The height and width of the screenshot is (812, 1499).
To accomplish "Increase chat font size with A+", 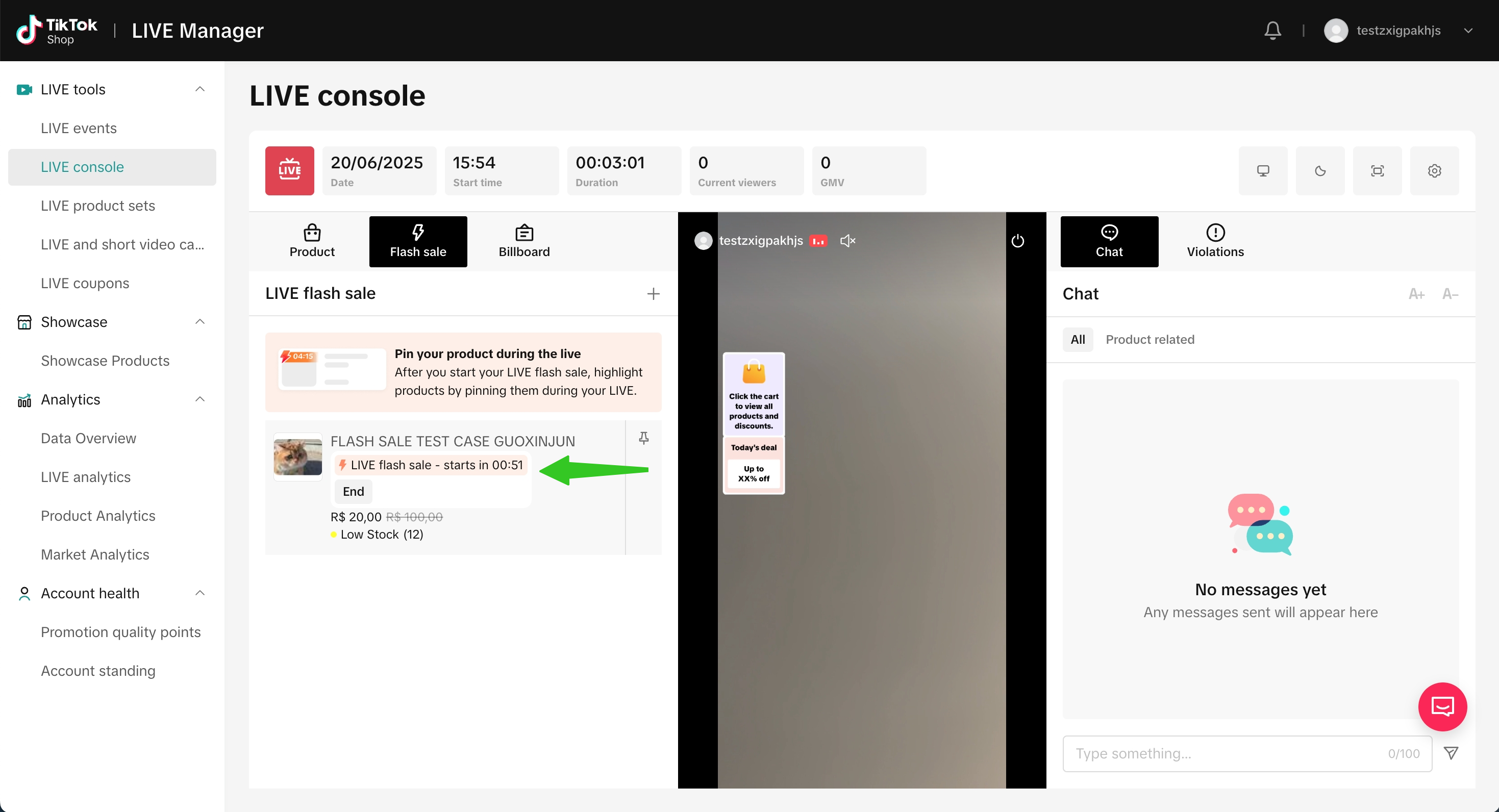I will click(x=1416, y=294).
